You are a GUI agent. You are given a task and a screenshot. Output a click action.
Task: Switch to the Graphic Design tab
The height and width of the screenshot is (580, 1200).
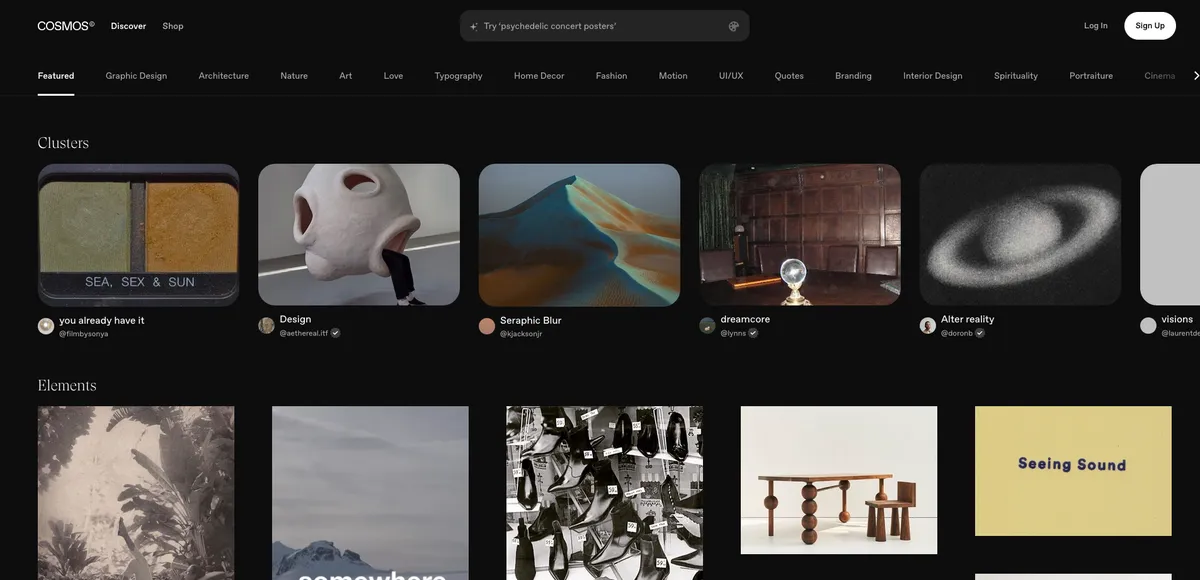[136, 76]
